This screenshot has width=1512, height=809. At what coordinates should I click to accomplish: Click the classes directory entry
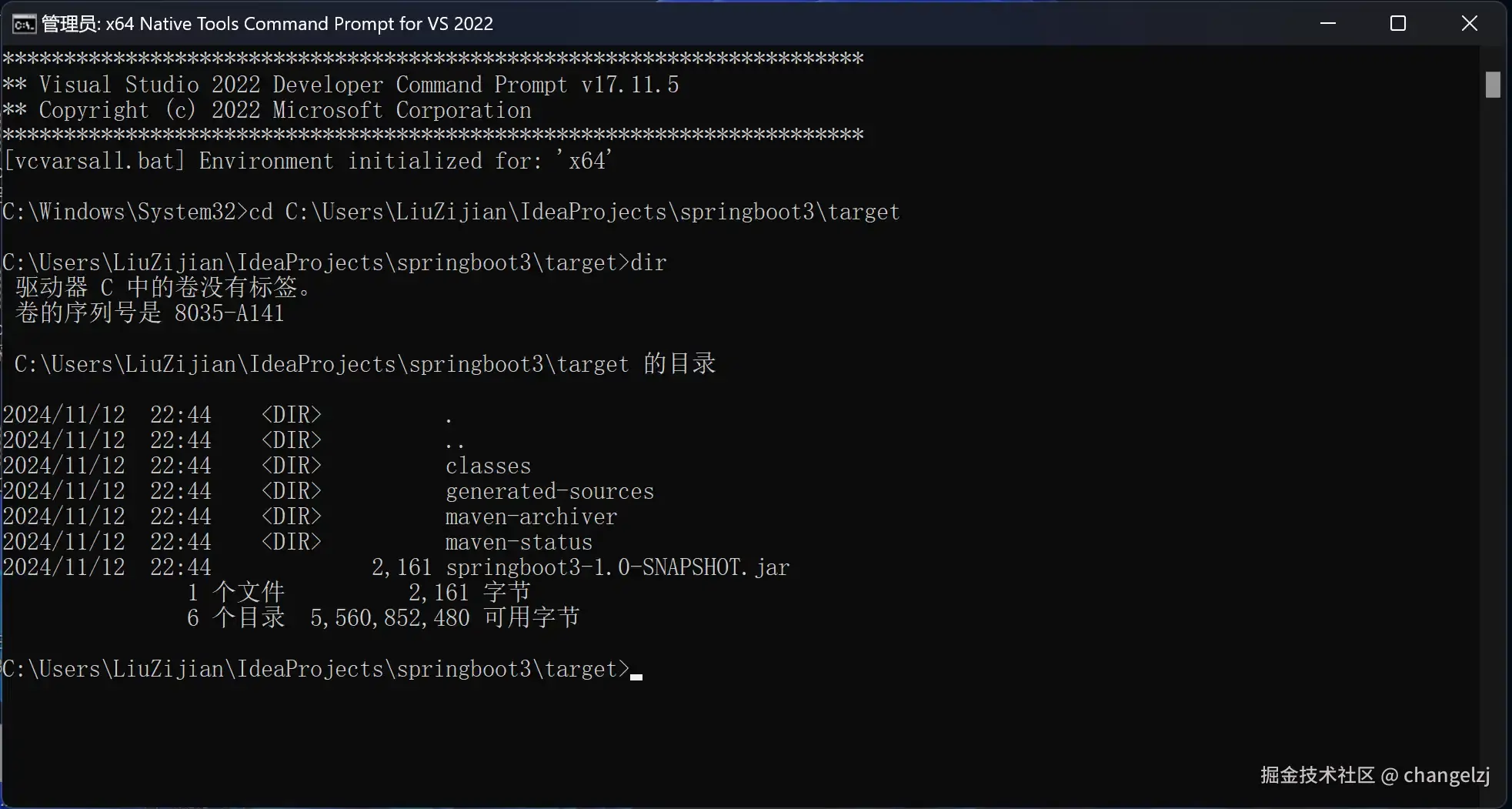point(488,466)
